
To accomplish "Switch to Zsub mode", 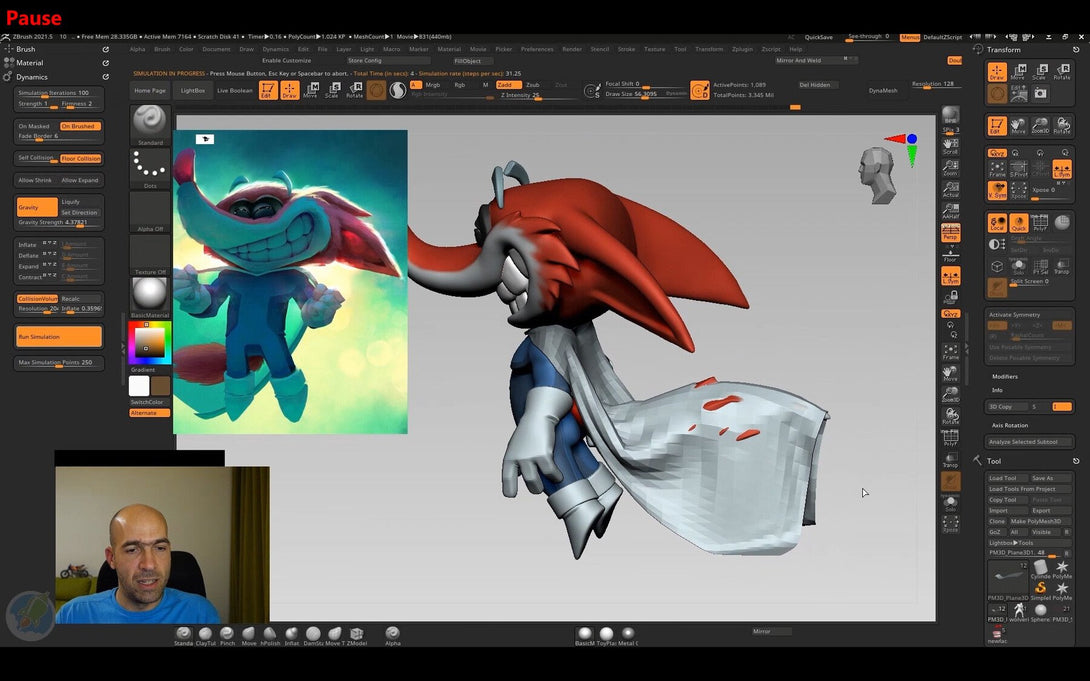I will coord(532,85).
